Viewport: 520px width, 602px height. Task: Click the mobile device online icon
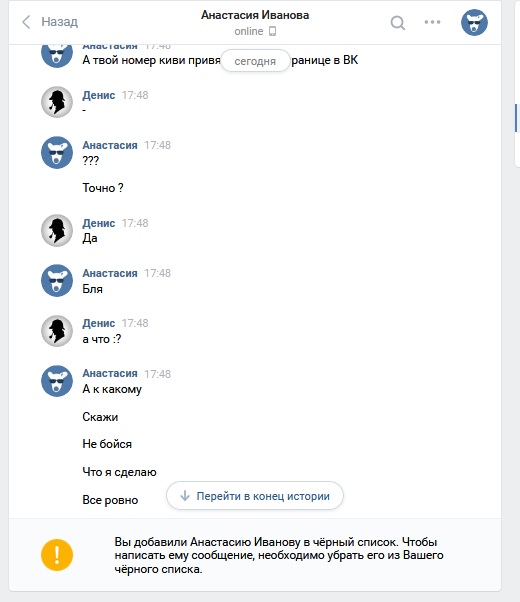click(x=272, y=31)
